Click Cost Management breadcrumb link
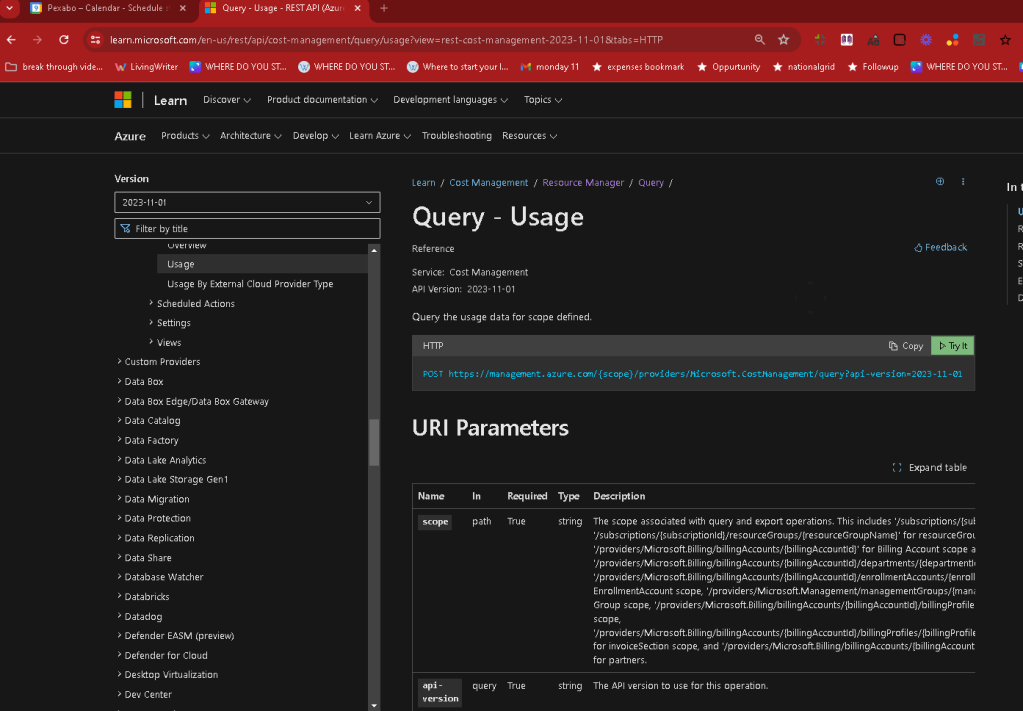Screen dimensions: 1023x711 tap(489, 183)
